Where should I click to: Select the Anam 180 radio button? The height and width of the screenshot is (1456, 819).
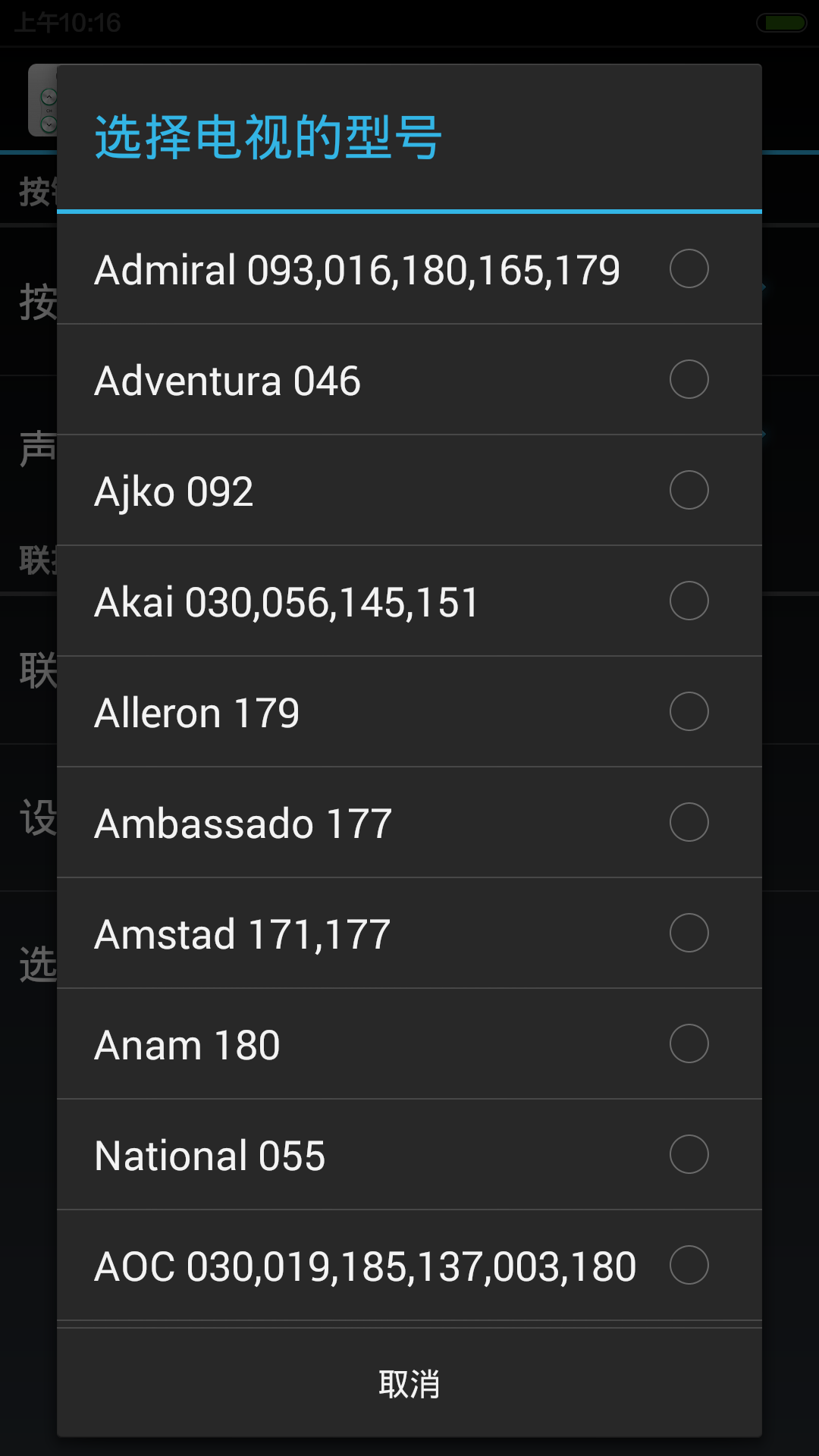[x=689, y=1043]
